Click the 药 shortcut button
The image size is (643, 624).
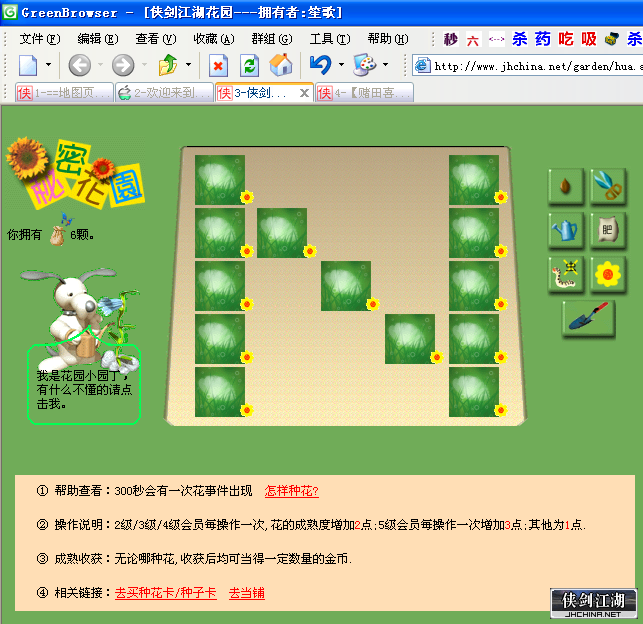point(542,39)
